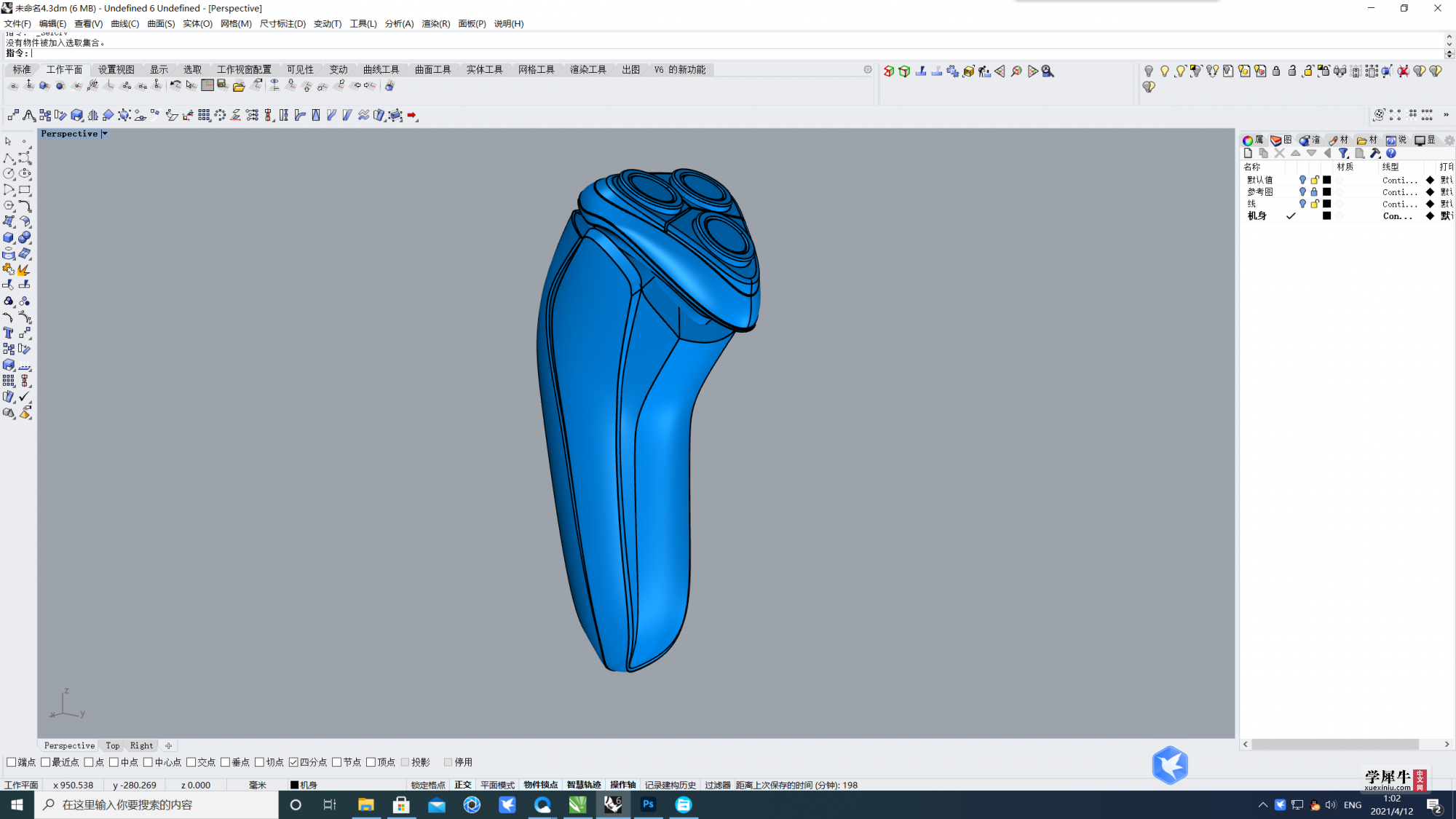This screenshot has width=1456, height=819.
Task: Select the rectangular array tool in left sidebar
Action: coord(9,381)
